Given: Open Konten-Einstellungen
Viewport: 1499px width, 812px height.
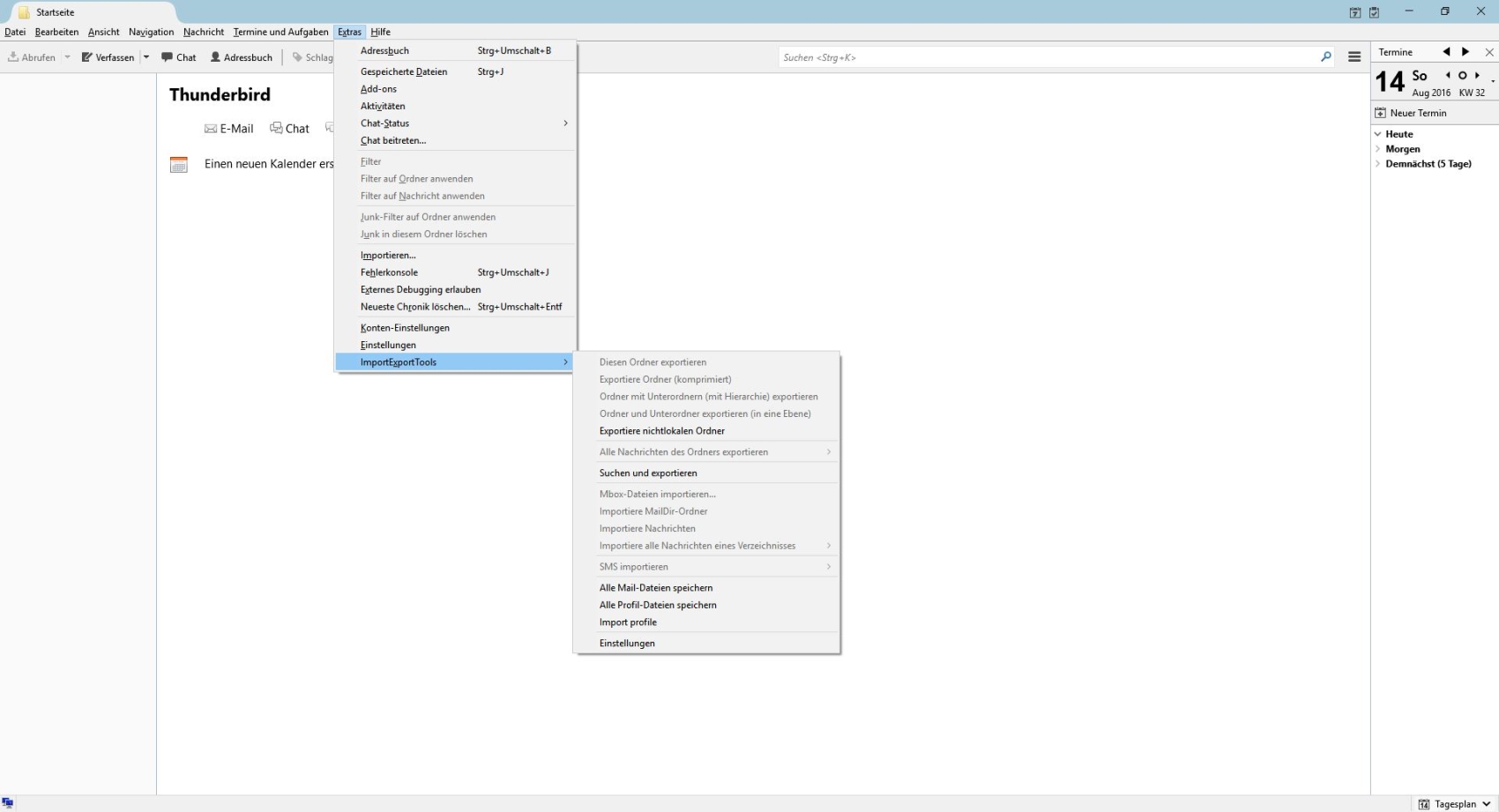Looking at the screenshot, I should coord(455,328).
